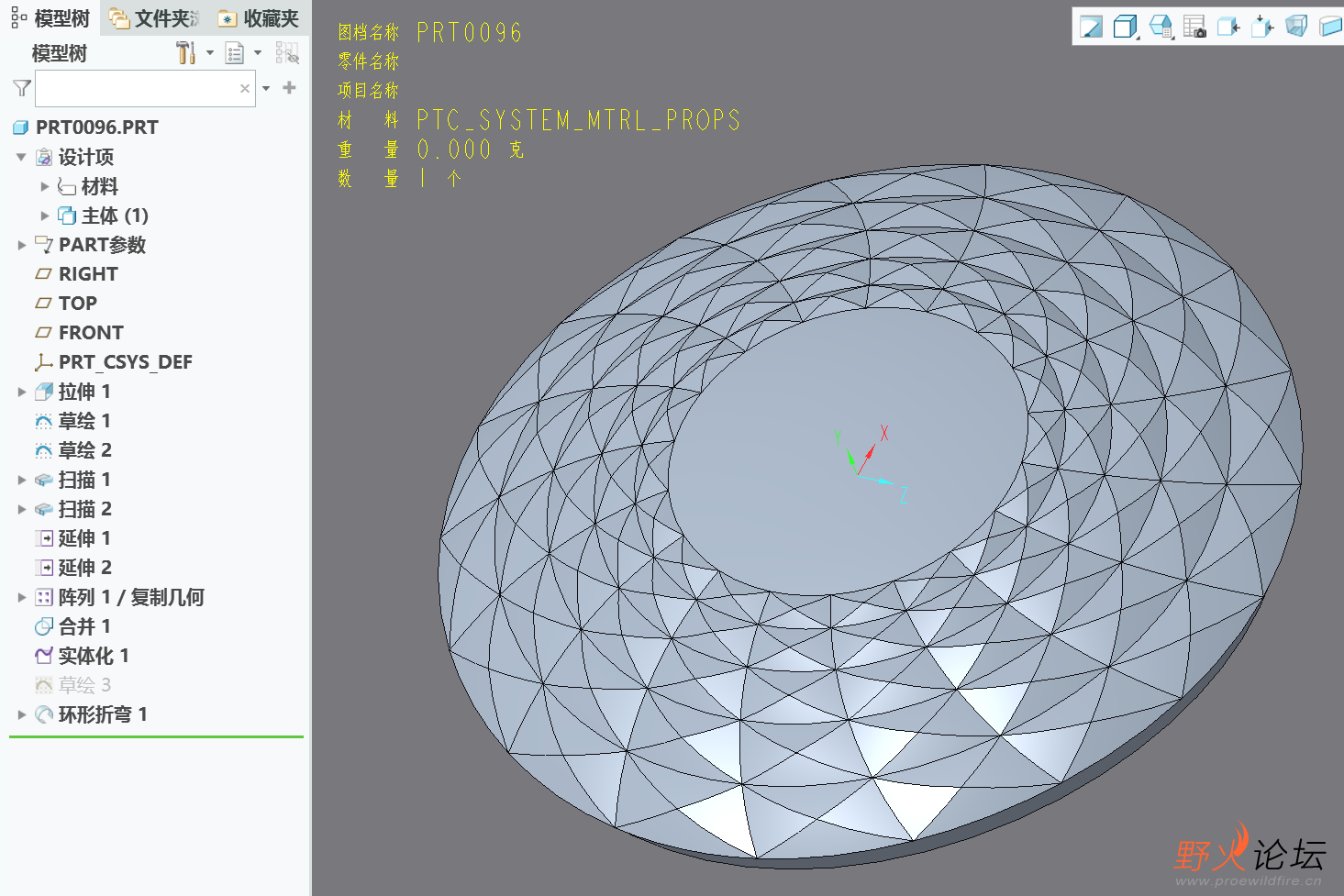Click the 零件名称 label

368,61
